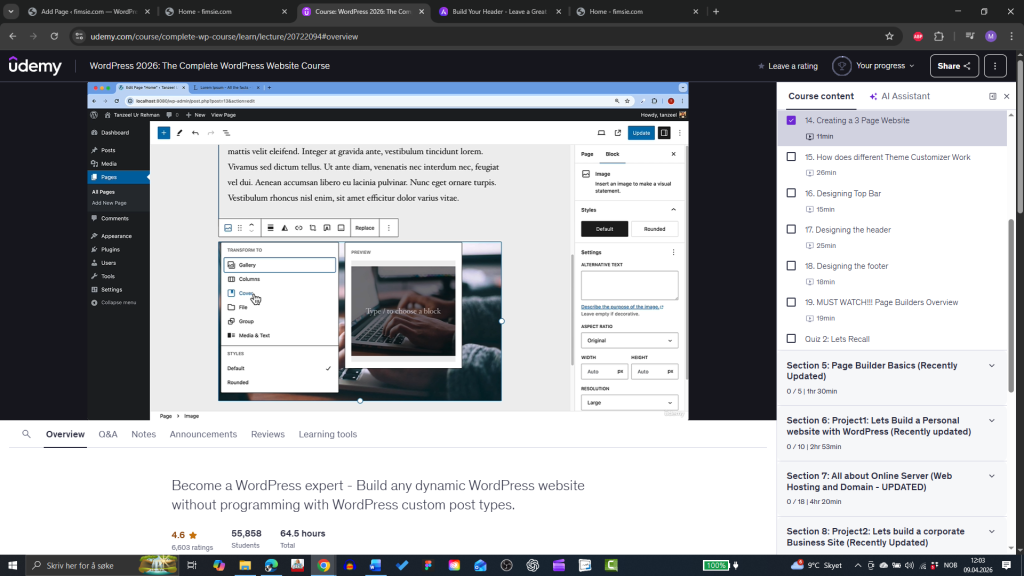
Task: Click the search icon beside Overview tab
Action: coord(27,435)
